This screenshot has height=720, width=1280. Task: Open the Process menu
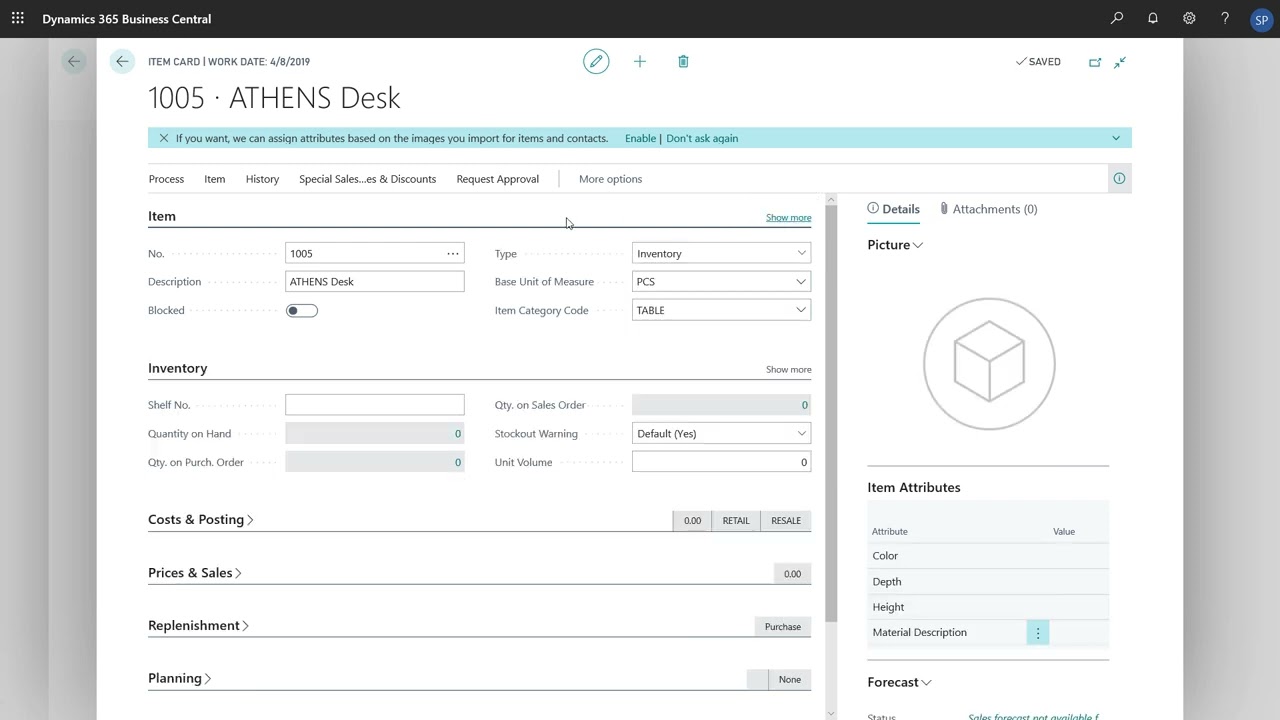pyautogui.click(x=166, y=179)
